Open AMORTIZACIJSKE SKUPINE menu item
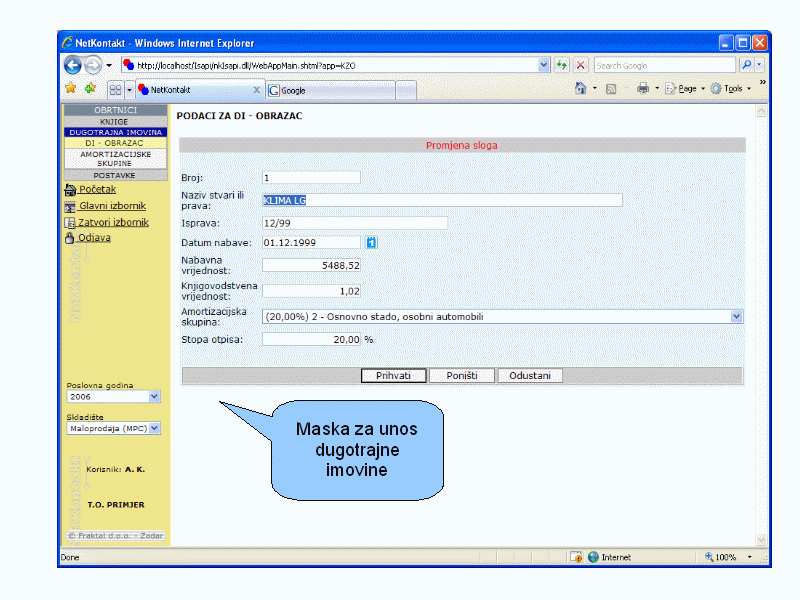This screenshot has width=800, height=600. [115, 159]
